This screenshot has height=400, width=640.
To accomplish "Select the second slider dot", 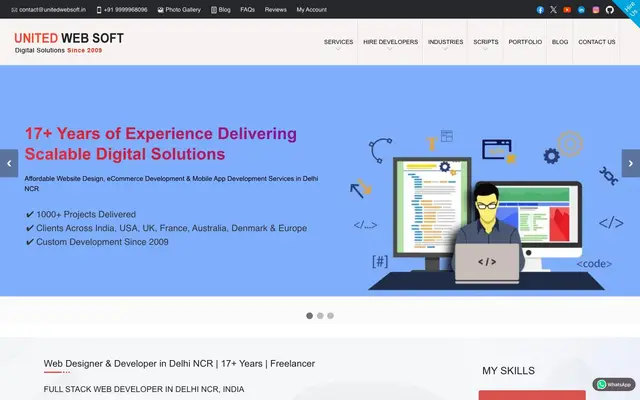I will point(320,316).
